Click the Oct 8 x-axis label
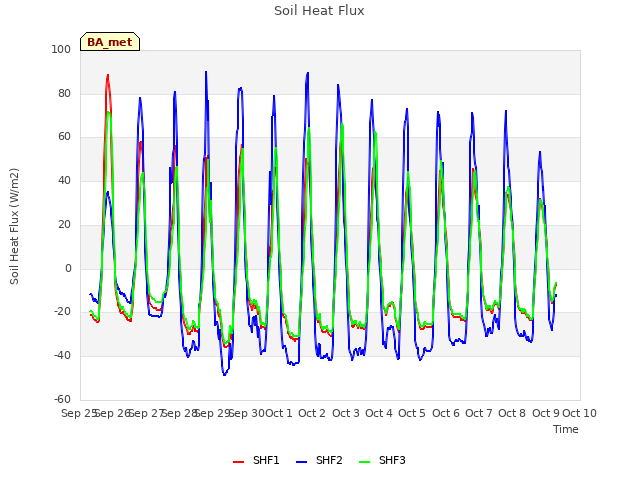The image size is (640, 480). (x=512, y=413)
